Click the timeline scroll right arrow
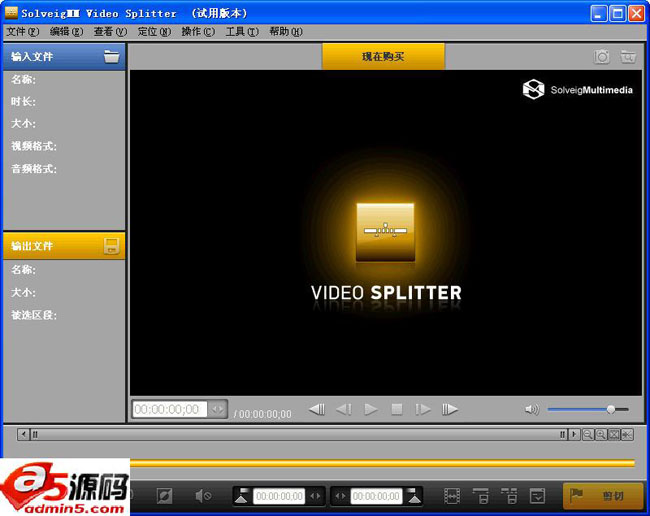 (574, 434)
